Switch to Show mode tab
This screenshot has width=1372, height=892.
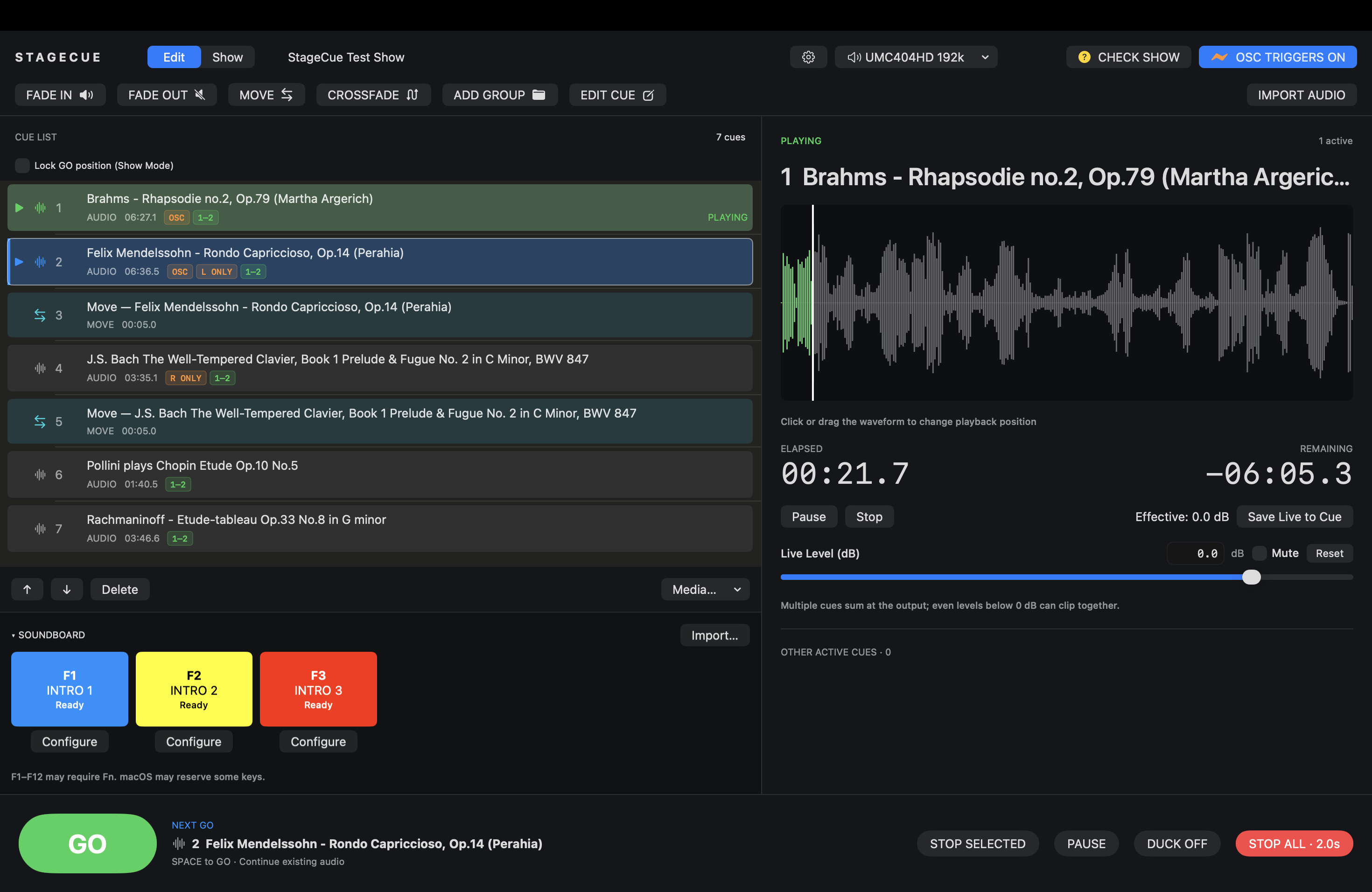pos(228,57)
